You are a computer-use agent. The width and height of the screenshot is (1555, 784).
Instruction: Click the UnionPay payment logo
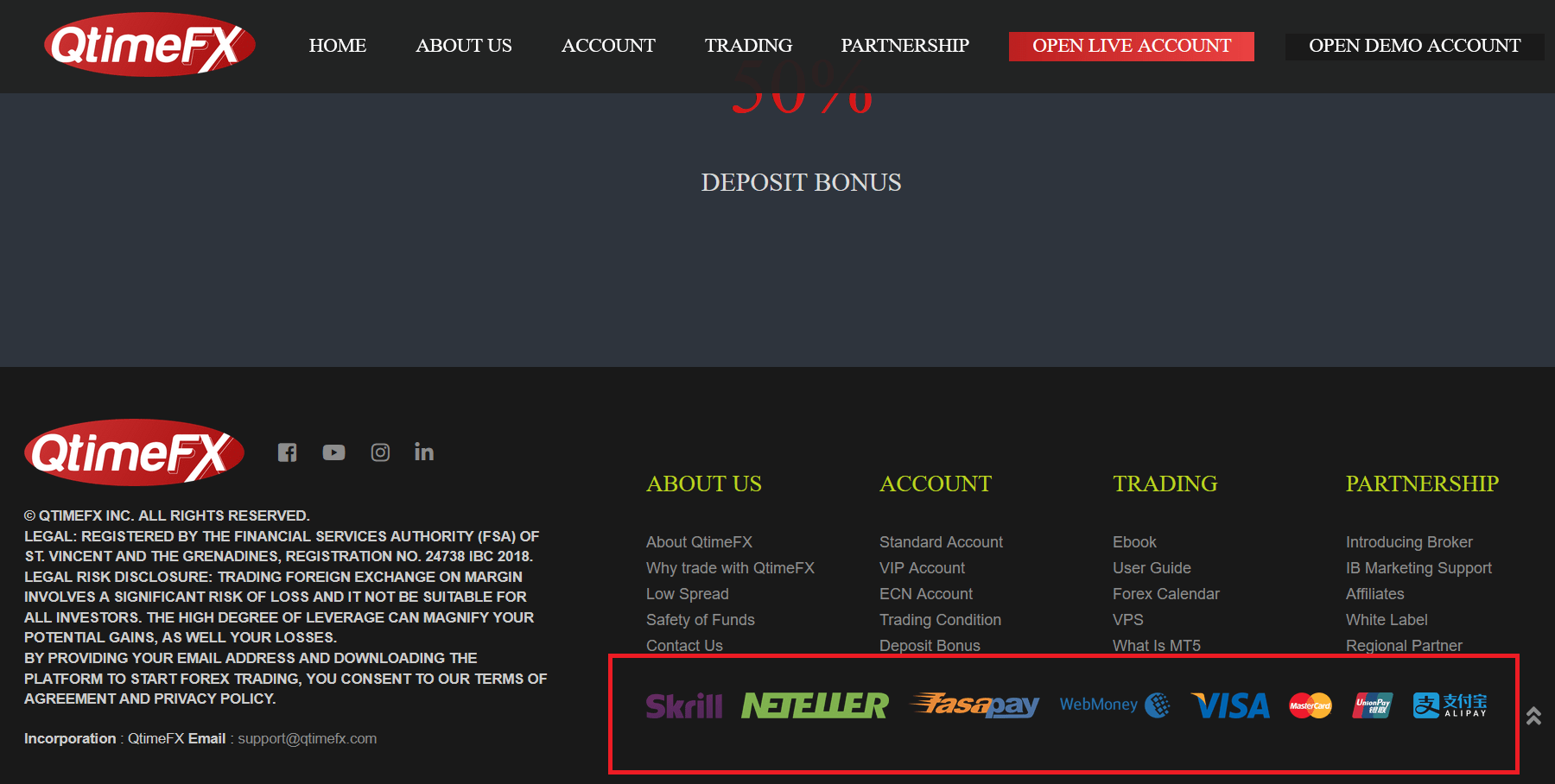[x=1373, y=705]
